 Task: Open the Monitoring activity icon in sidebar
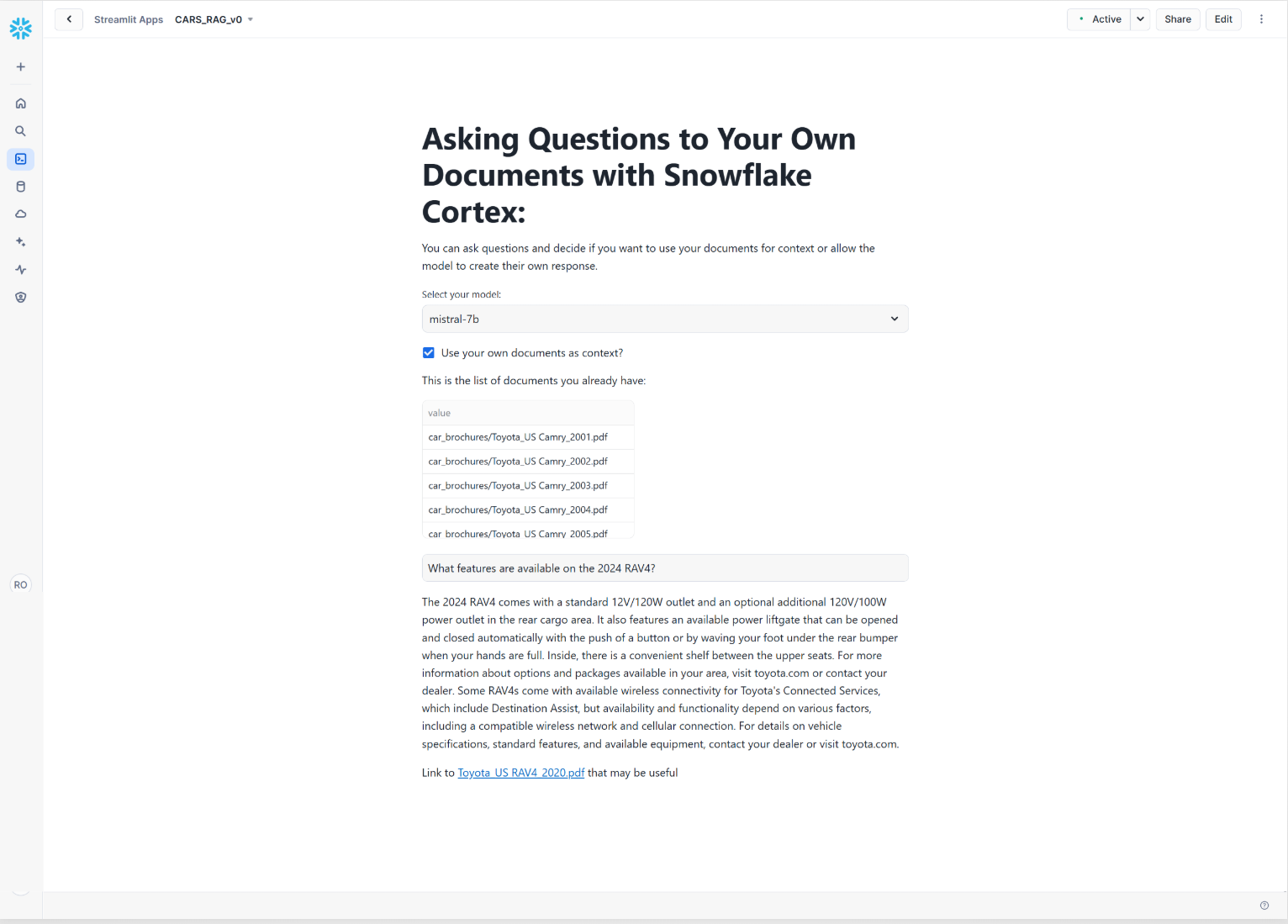click(x=21, y=270)
